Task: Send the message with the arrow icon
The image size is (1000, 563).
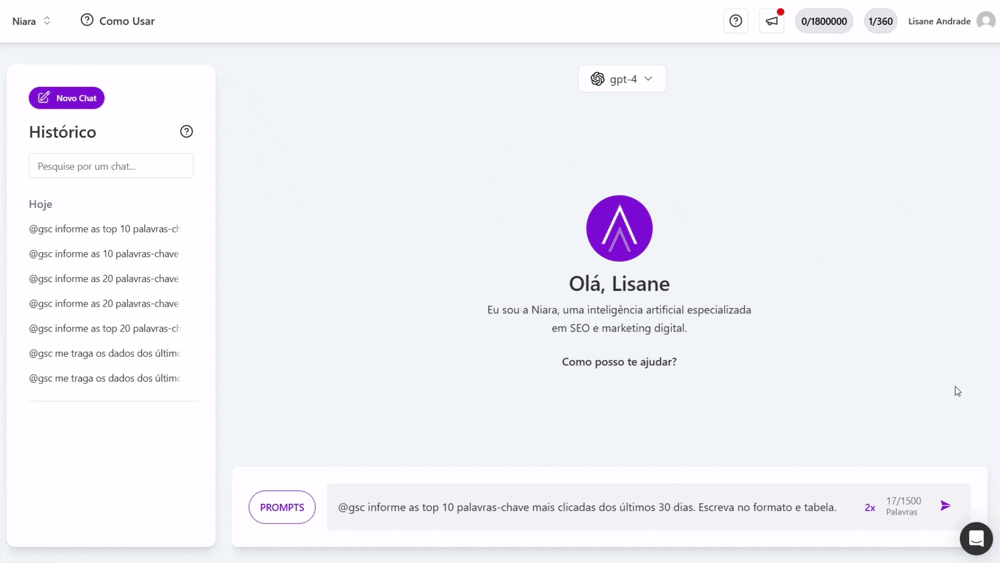Action: pyautogui.click(x=945, y=506)
